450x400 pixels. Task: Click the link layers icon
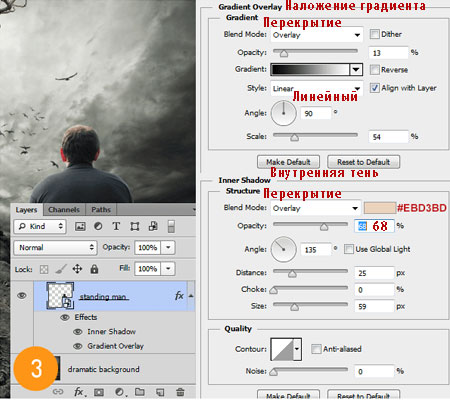(x=58, y=392)
